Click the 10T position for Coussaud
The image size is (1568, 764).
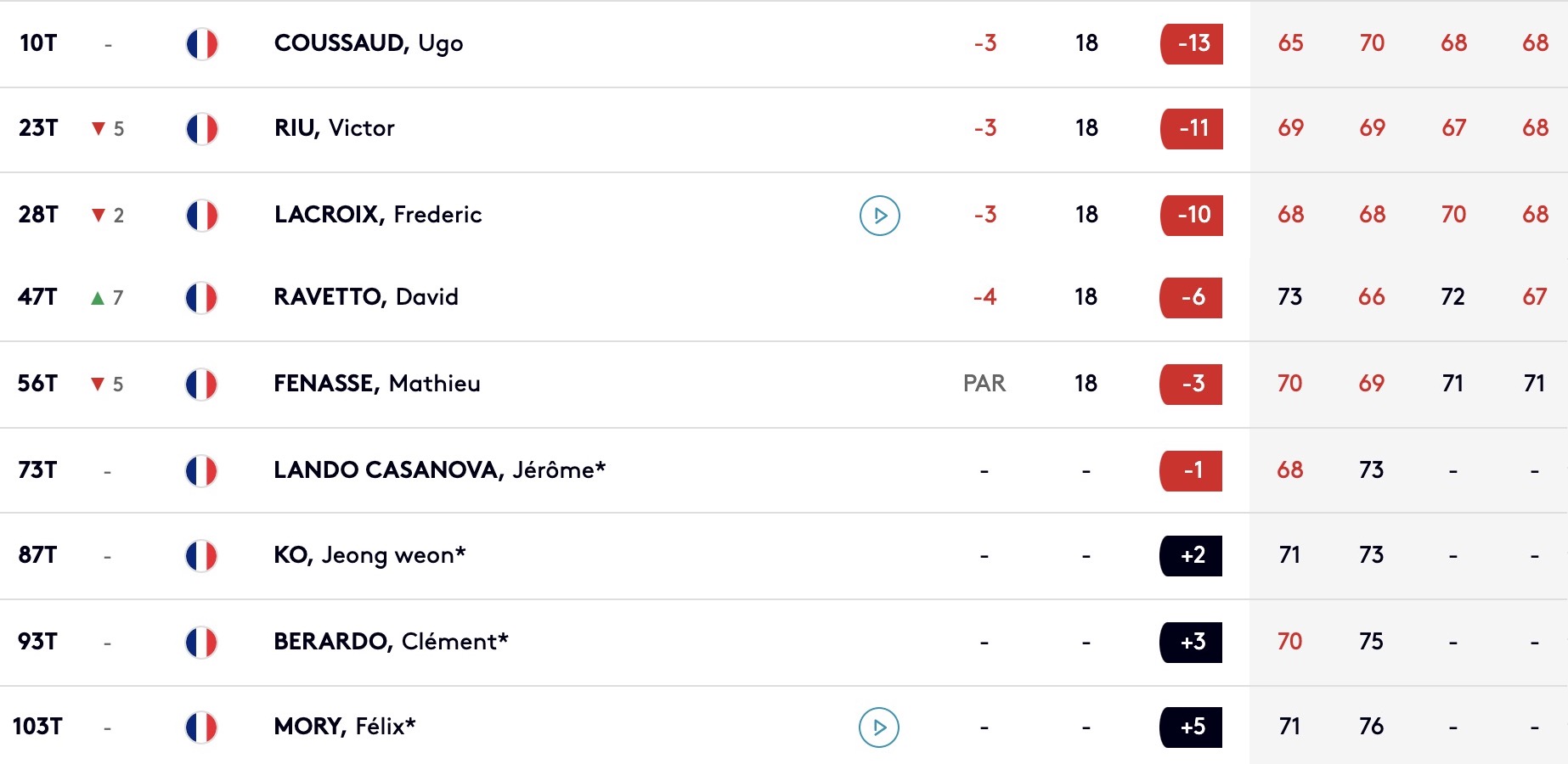(38, 43)
